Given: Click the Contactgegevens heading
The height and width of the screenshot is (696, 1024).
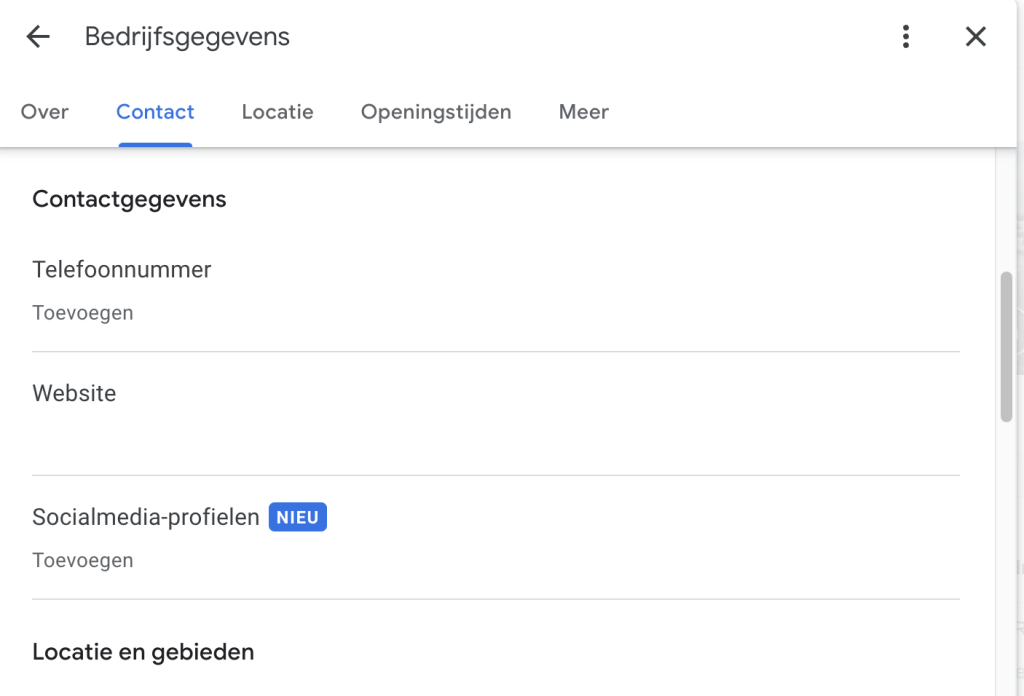Looking at the screenshot, I should point(129,199).
